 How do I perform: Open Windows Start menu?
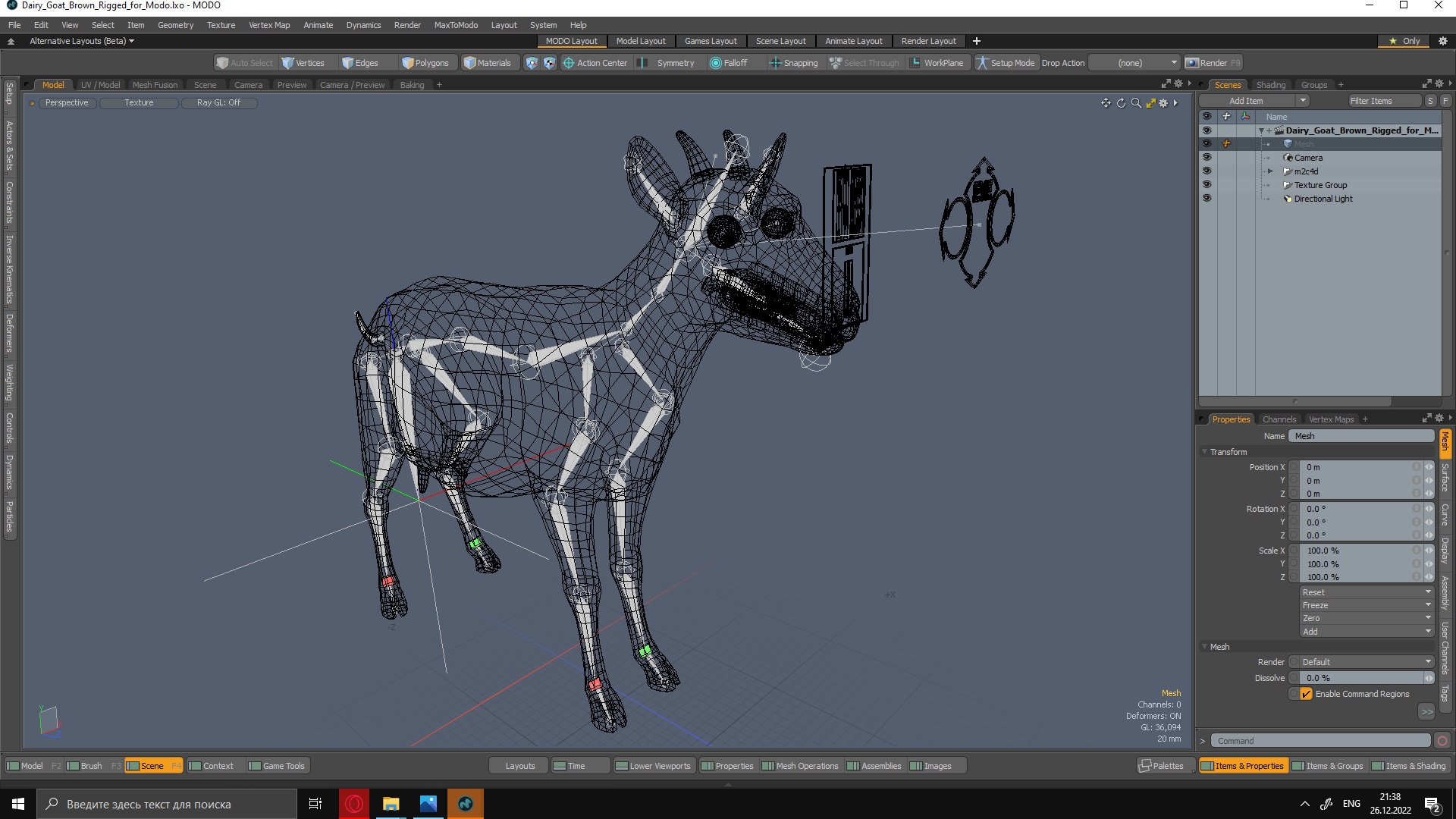pyautogui.click(x=18, y=804)
